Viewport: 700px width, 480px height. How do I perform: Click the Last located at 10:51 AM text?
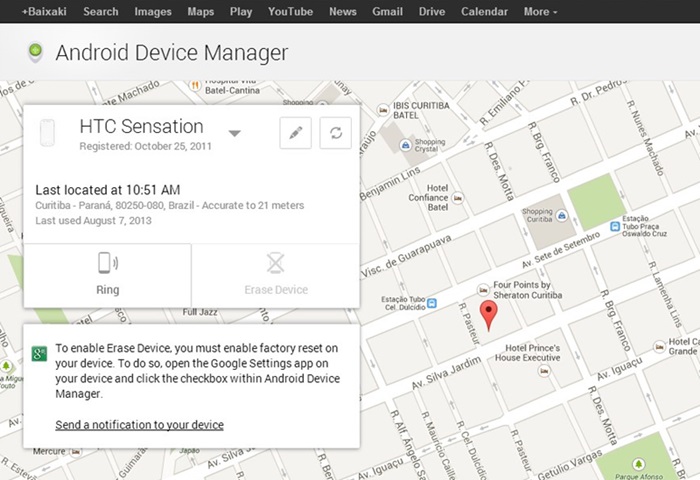(x=108, y=190)
